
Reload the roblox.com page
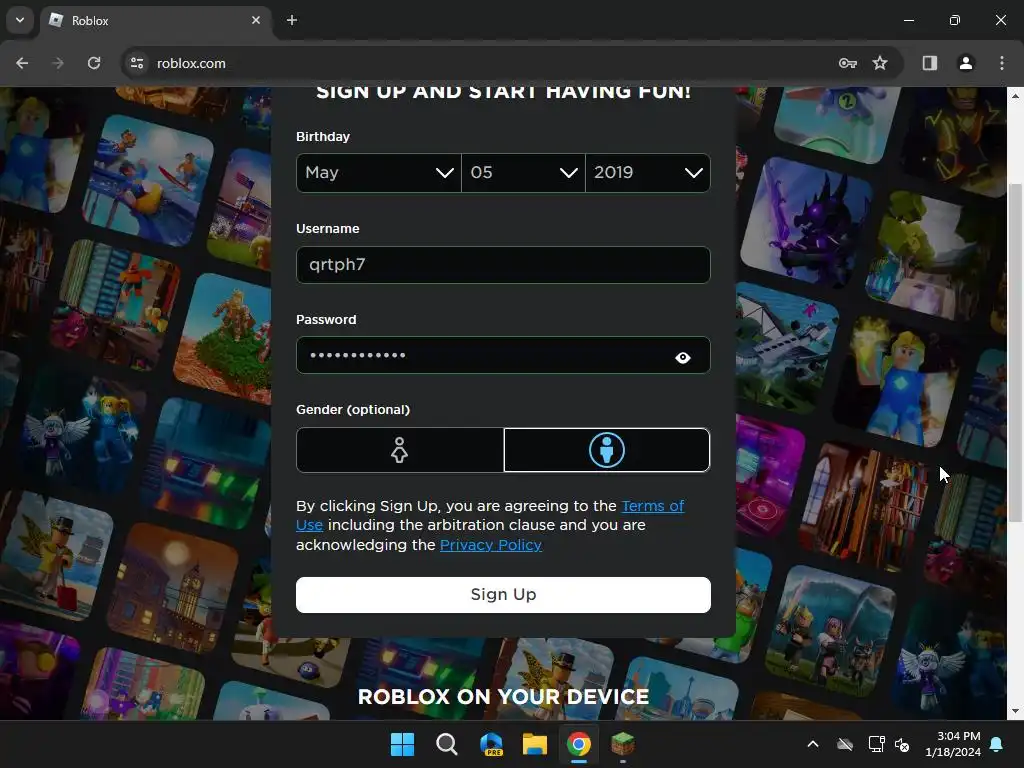click(x=94, y=63)
